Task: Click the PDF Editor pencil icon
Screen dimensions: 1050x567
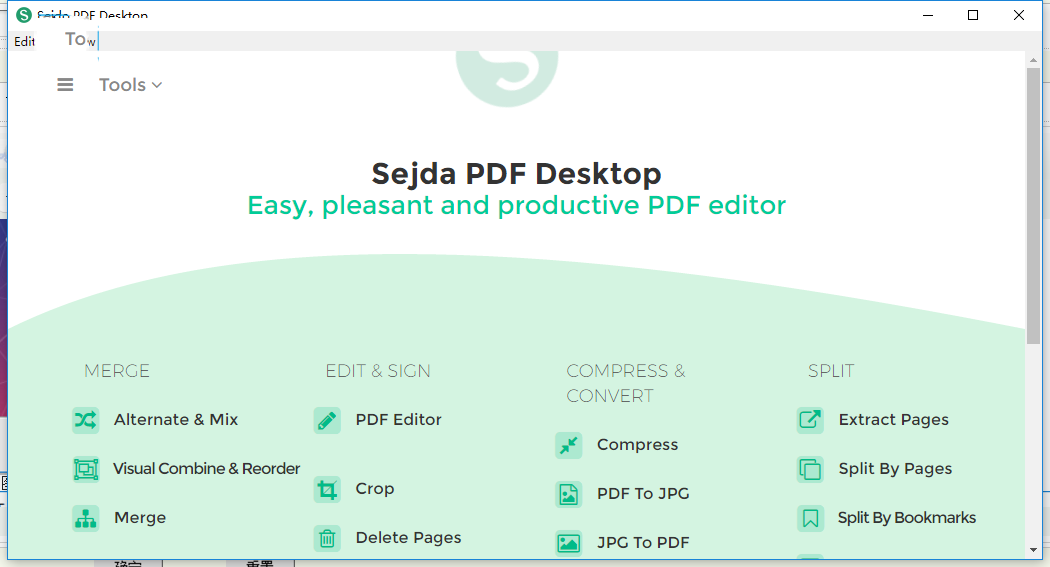Action: [x=327, y=420]
